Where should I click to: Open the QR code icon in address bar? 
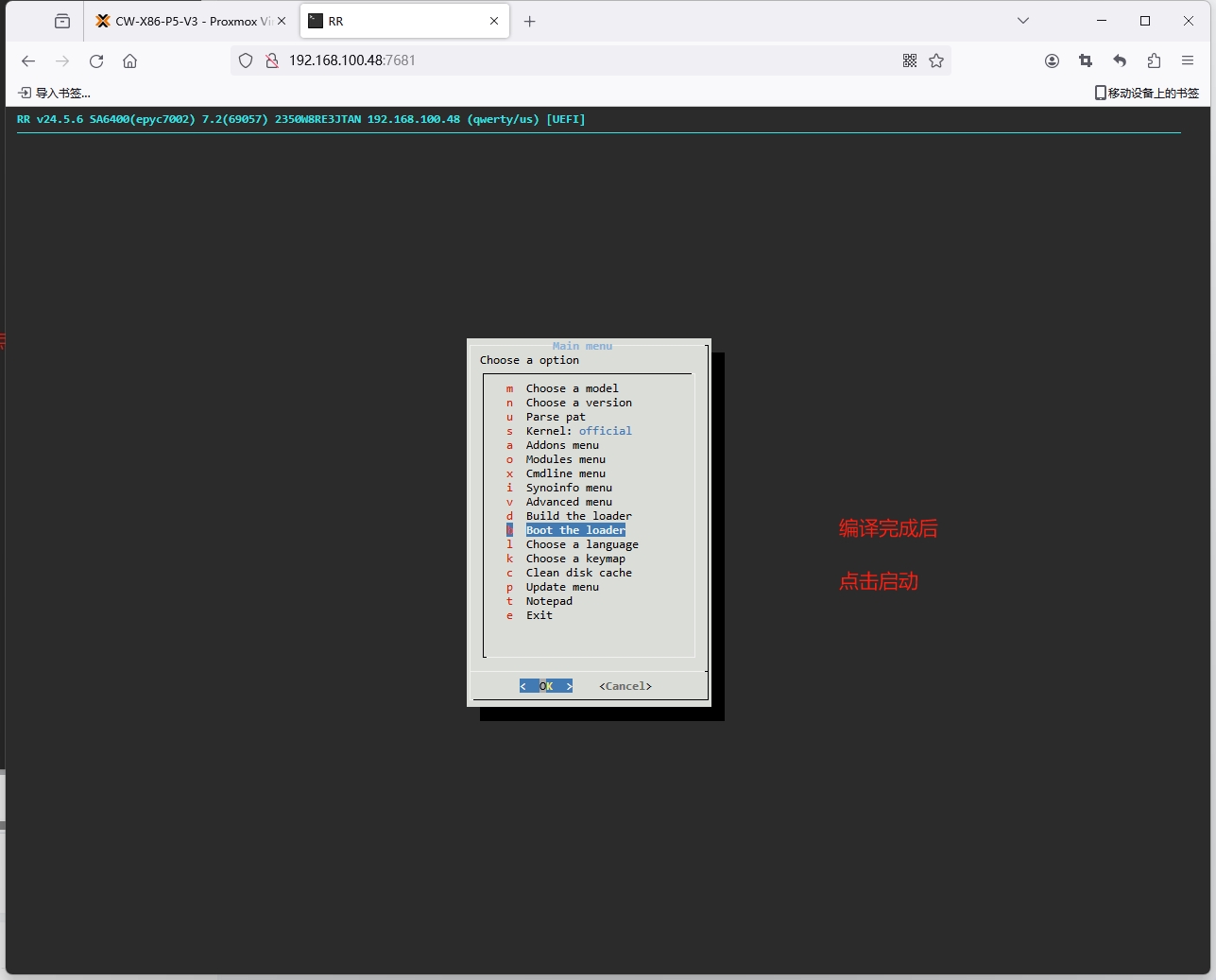tap(910, 60)
